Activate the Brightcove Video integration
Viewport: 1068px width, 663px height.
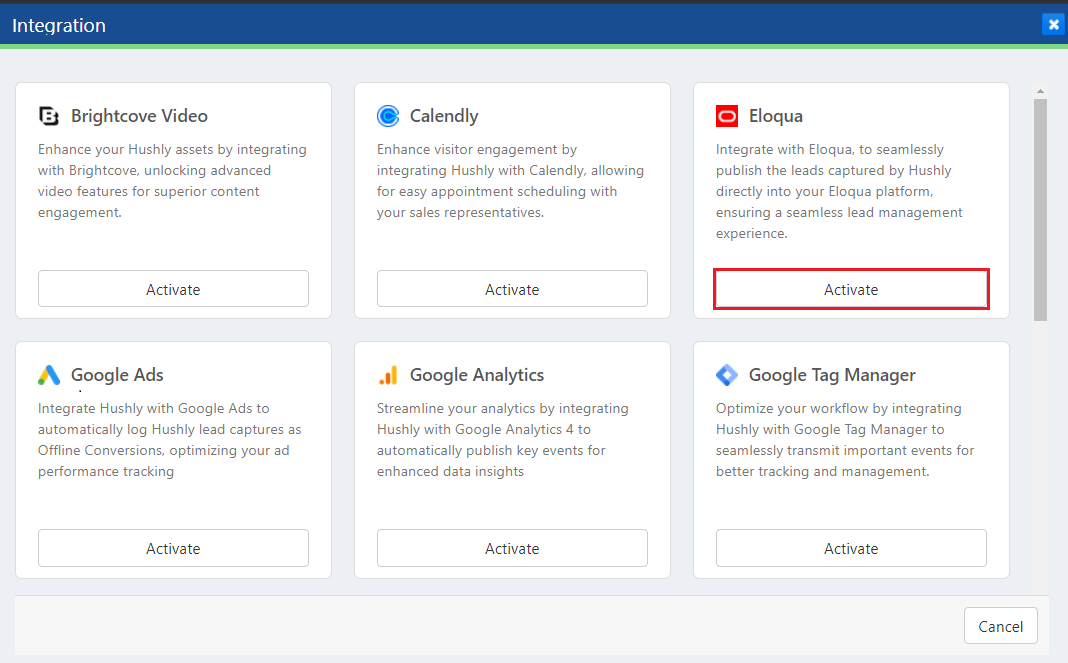pyautogui.click(x=173, y=289)
